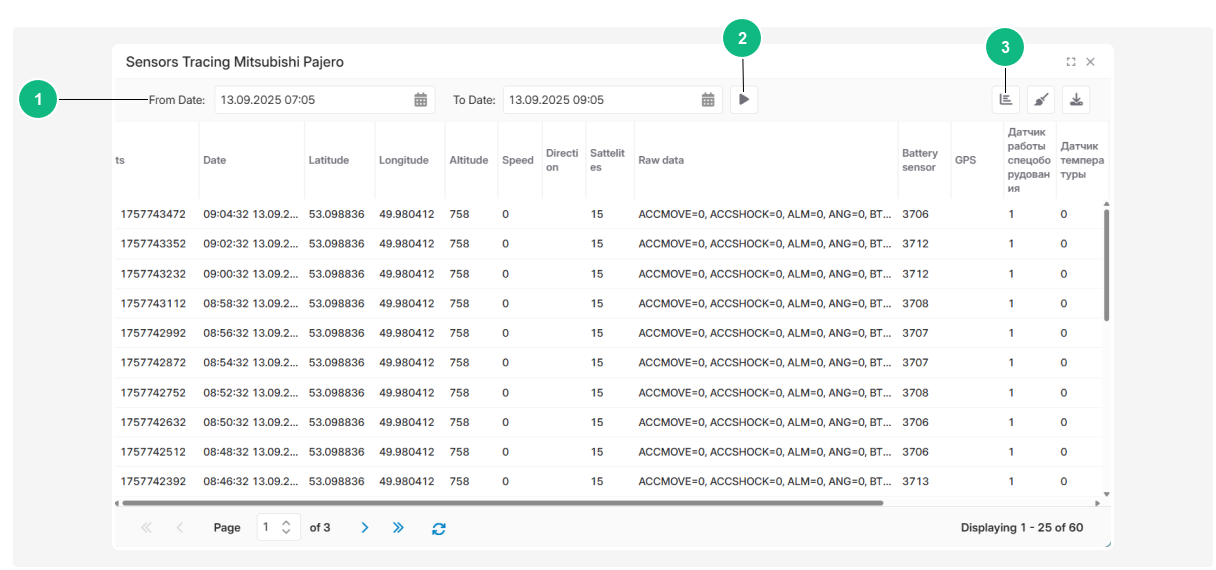Jump to the last page
1216x570 pixels.
[398, 527]
